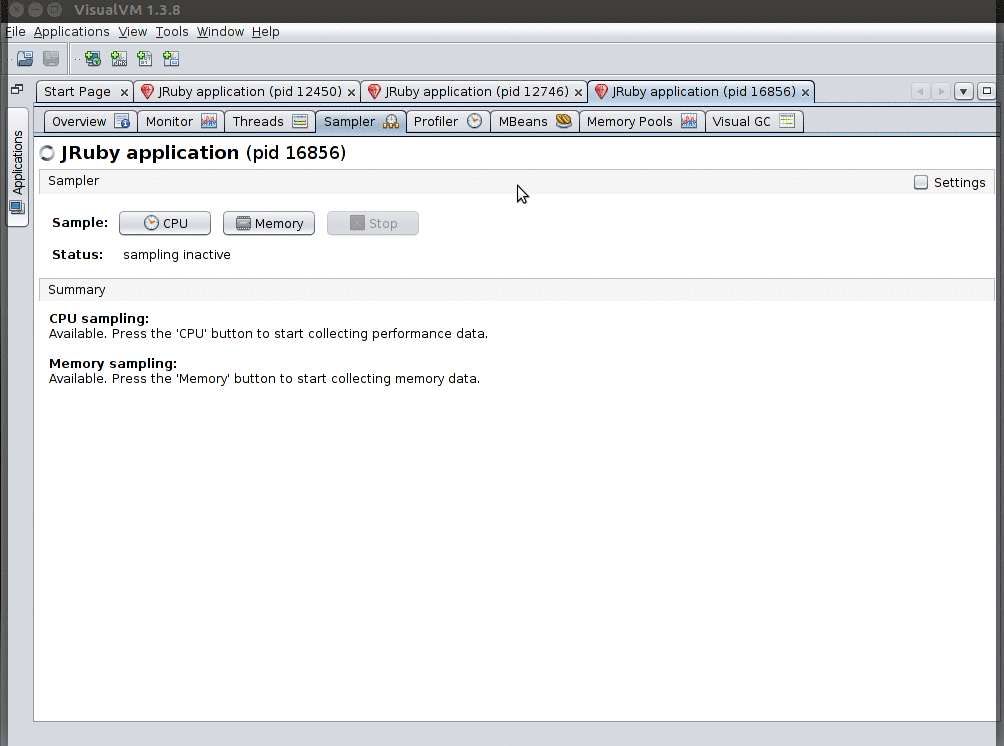Close the pid 12746 tab
Viewport: 1004px width, 746px height.
tap(578, 93)
